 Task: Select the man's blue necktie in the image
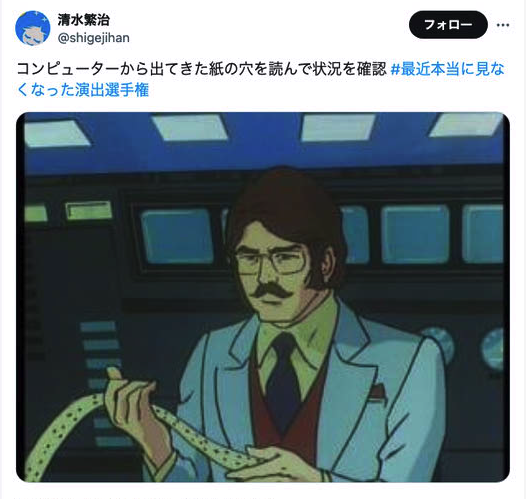coord(284,381)
